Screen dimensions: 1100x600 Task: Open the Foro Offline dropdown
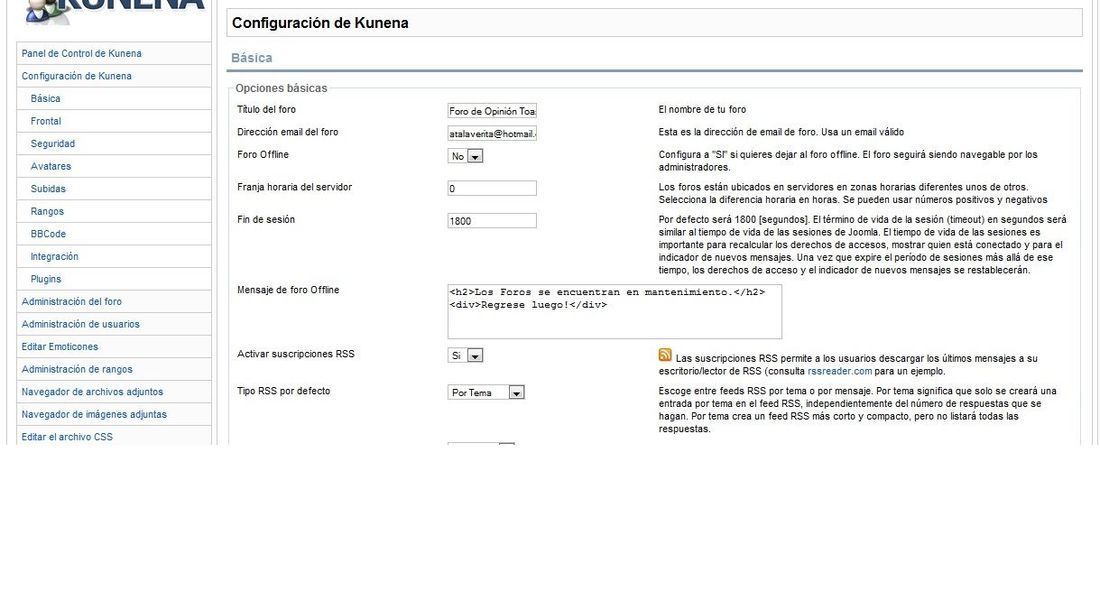pos(465,156)
